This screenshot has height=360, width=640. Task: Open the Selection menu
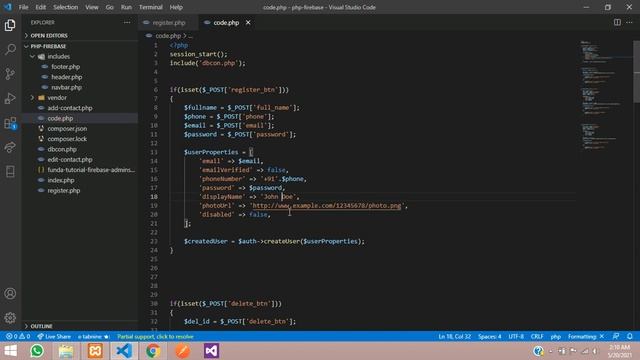[x=65, y=7]
